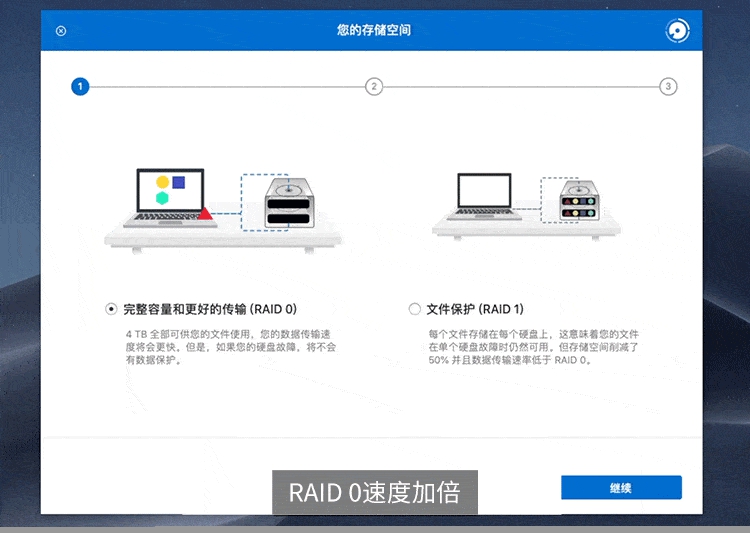
Task: Click the red triangle in the RAID 0 illustration
Action: (205, 212)
